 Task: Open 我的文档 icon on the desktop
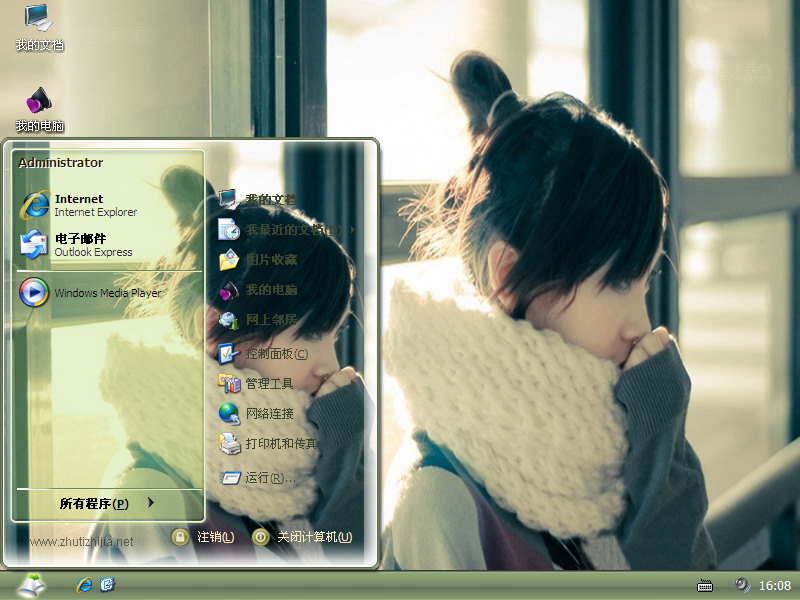click(39, 27)
